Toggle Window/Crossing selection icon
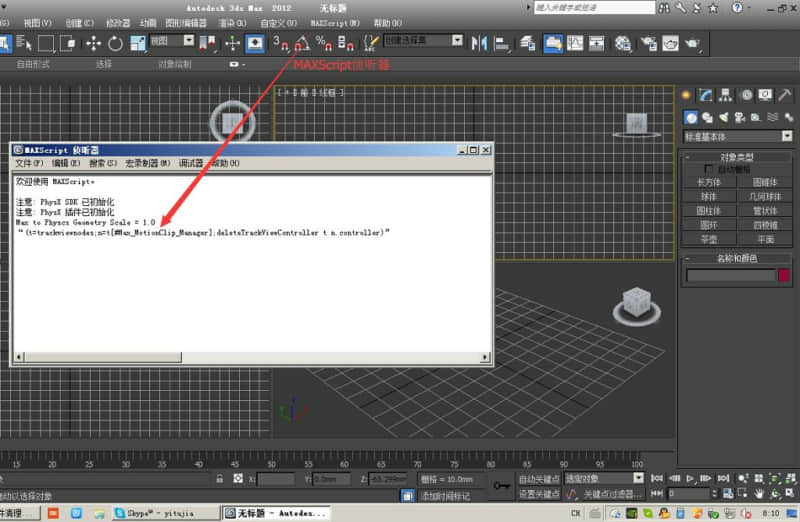The image size is (800, 522). point(67,43)
